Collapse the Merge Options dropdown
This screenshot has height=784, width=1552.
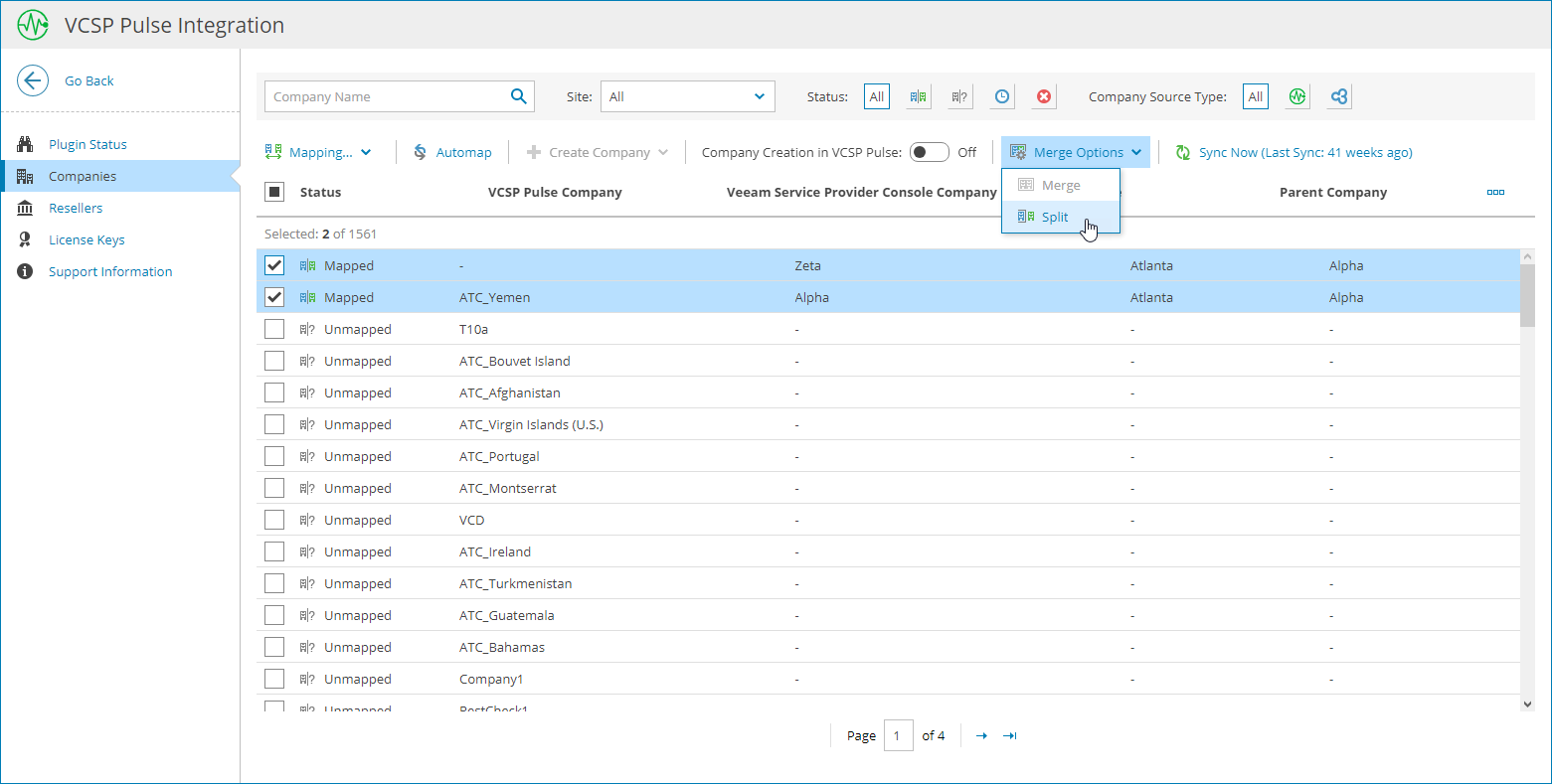[1076, 152]
